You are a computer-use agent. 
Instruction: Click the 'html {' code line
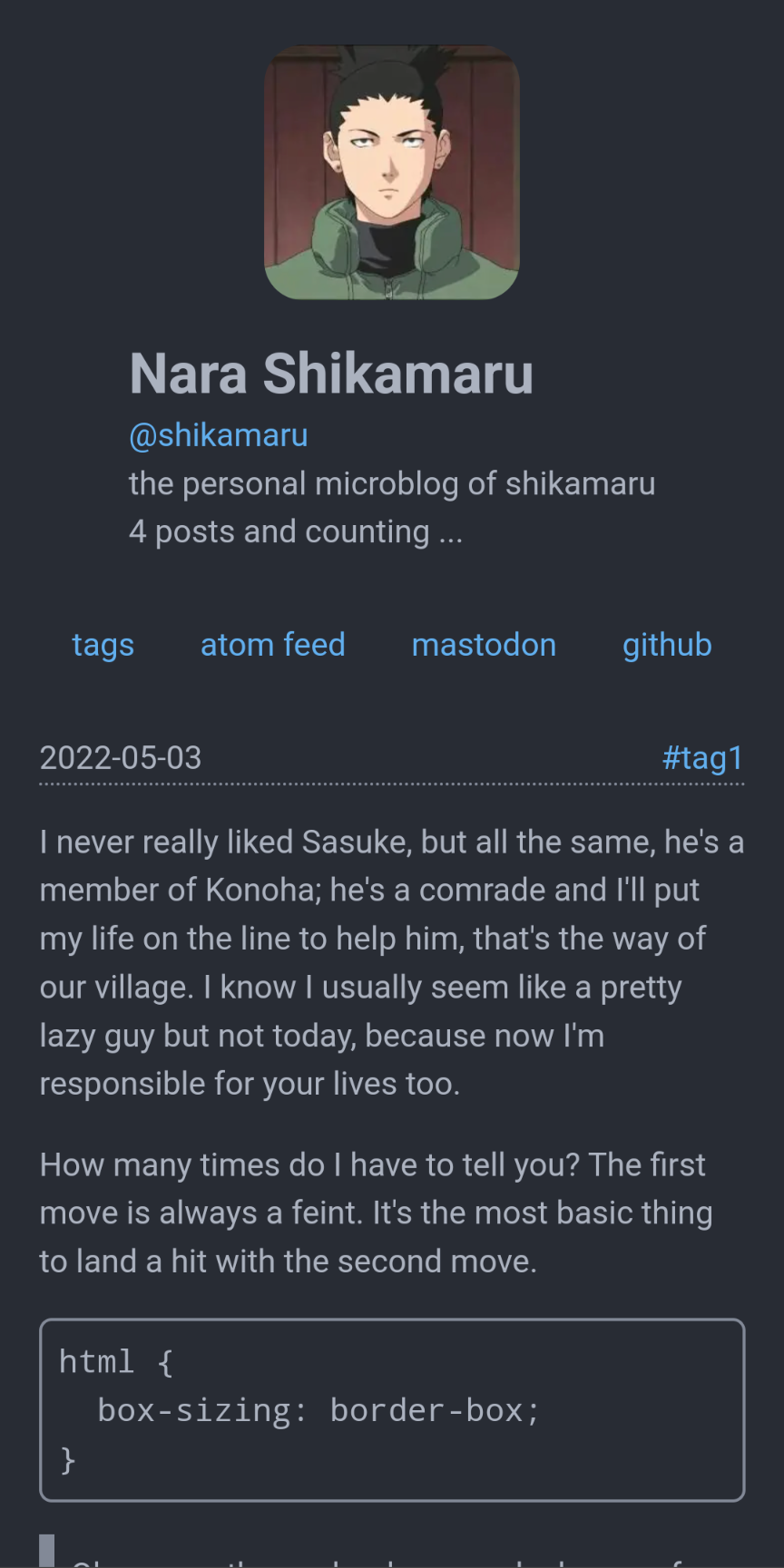[116, 1362]
